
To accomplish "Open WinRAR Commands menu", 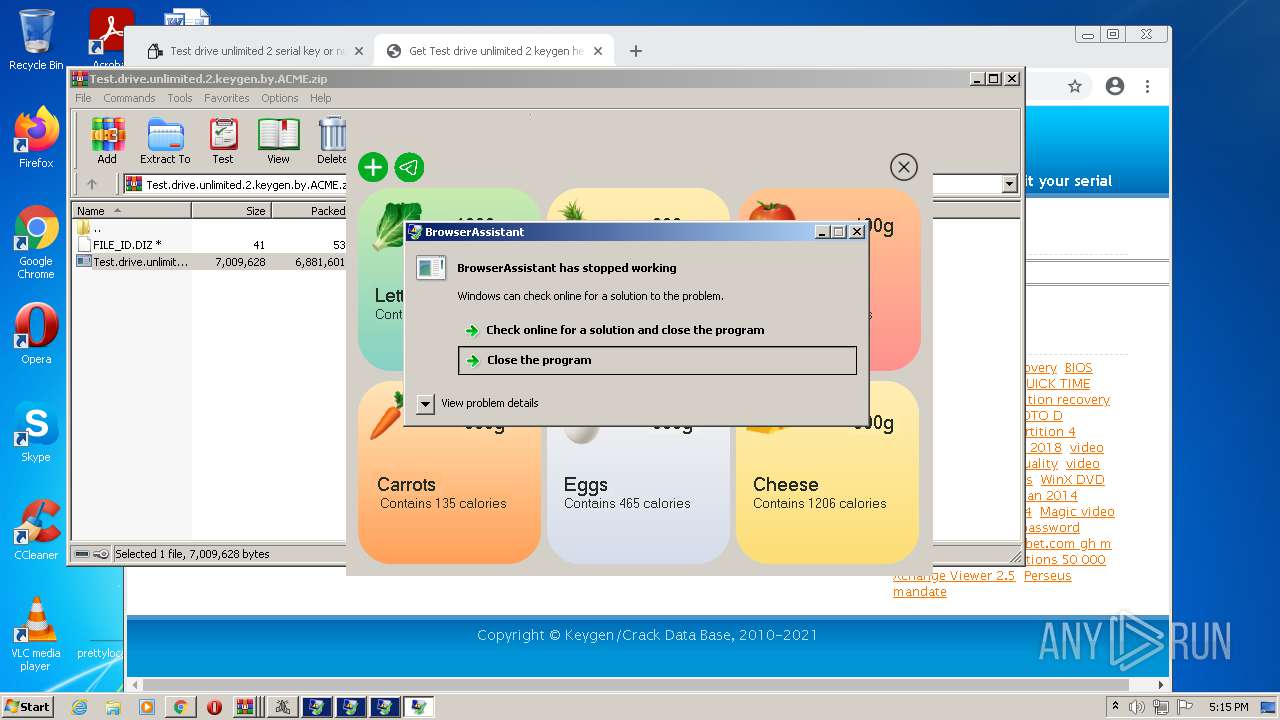I will point(129,98).
